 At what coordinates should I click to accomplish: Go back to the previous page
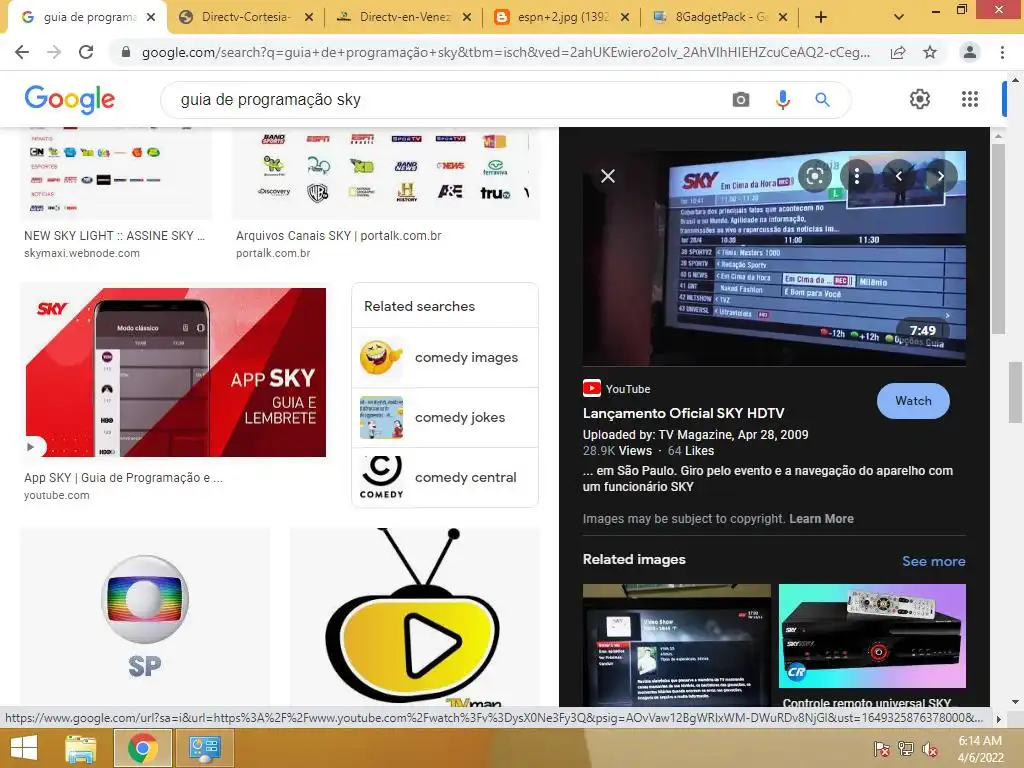click(22, 52)
